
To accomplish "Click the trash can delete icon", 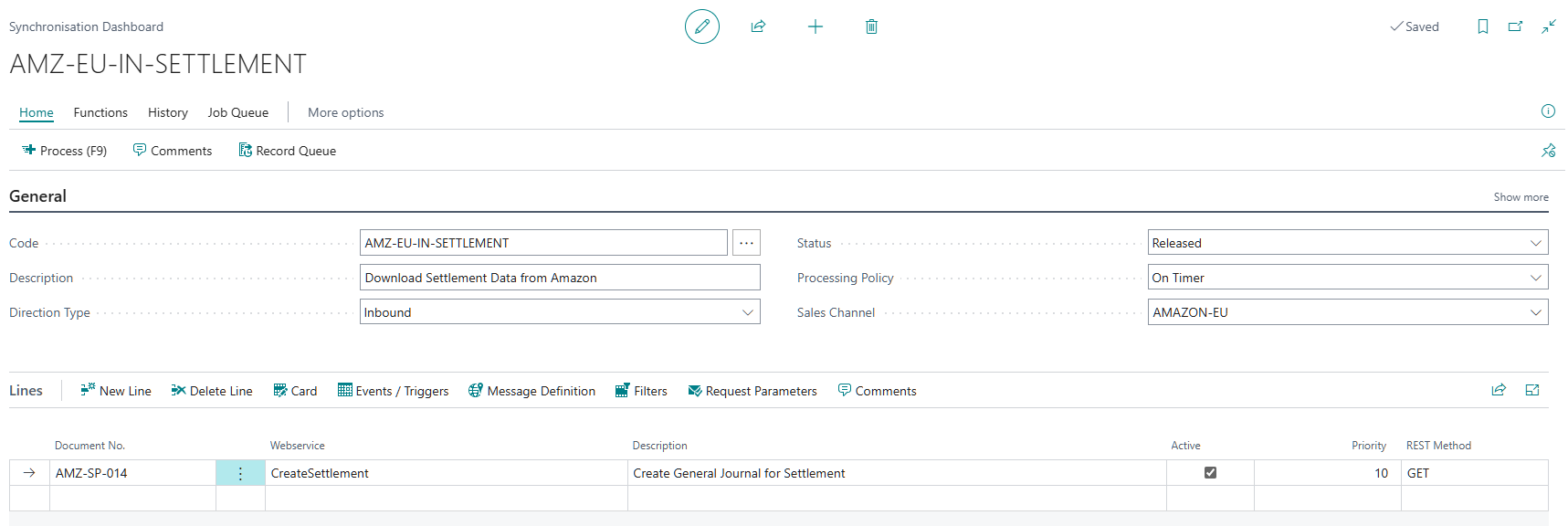I will coord(871,26).
